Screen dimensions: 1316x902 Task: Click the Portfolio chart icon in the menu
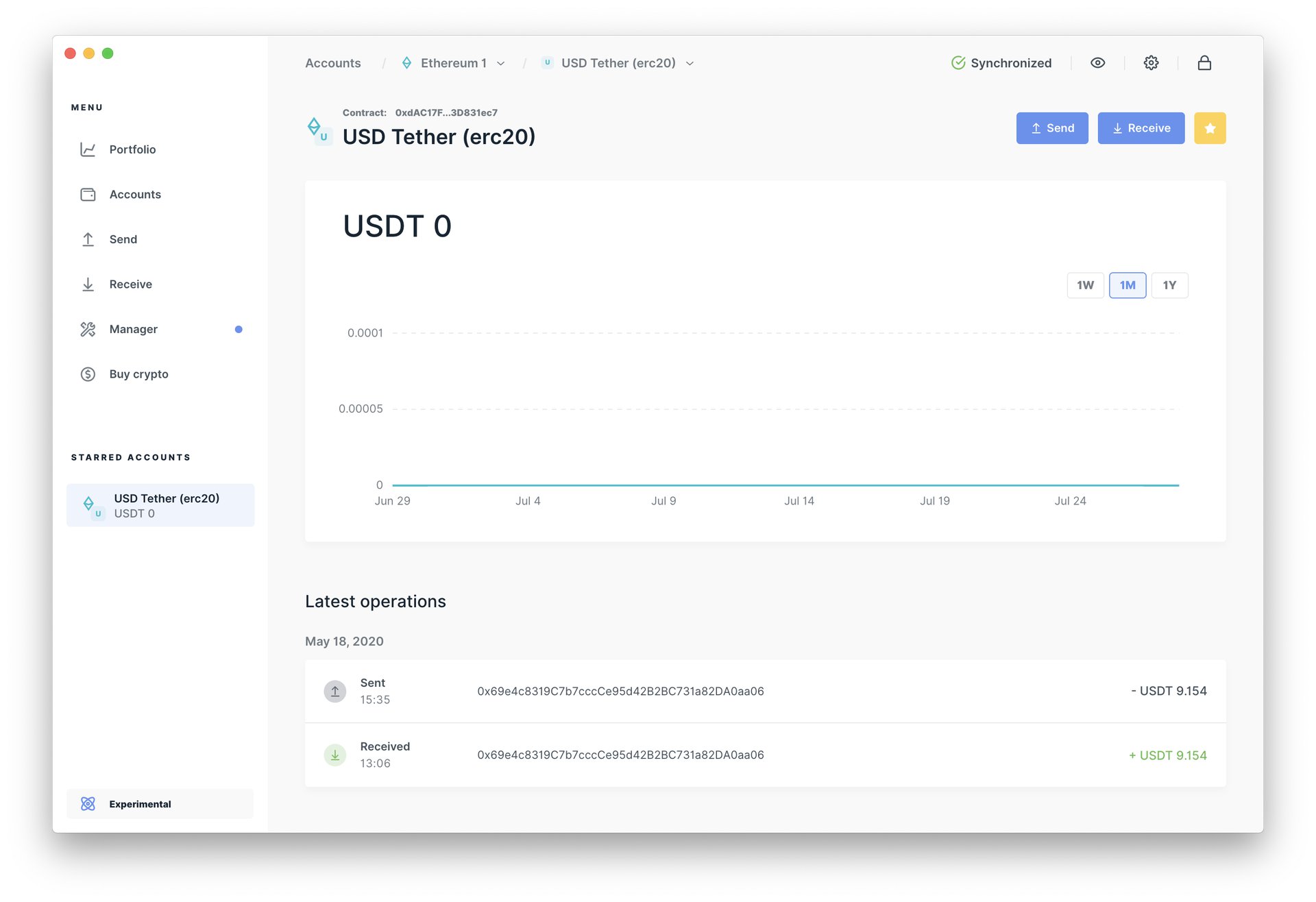click(x=88, y=149)
